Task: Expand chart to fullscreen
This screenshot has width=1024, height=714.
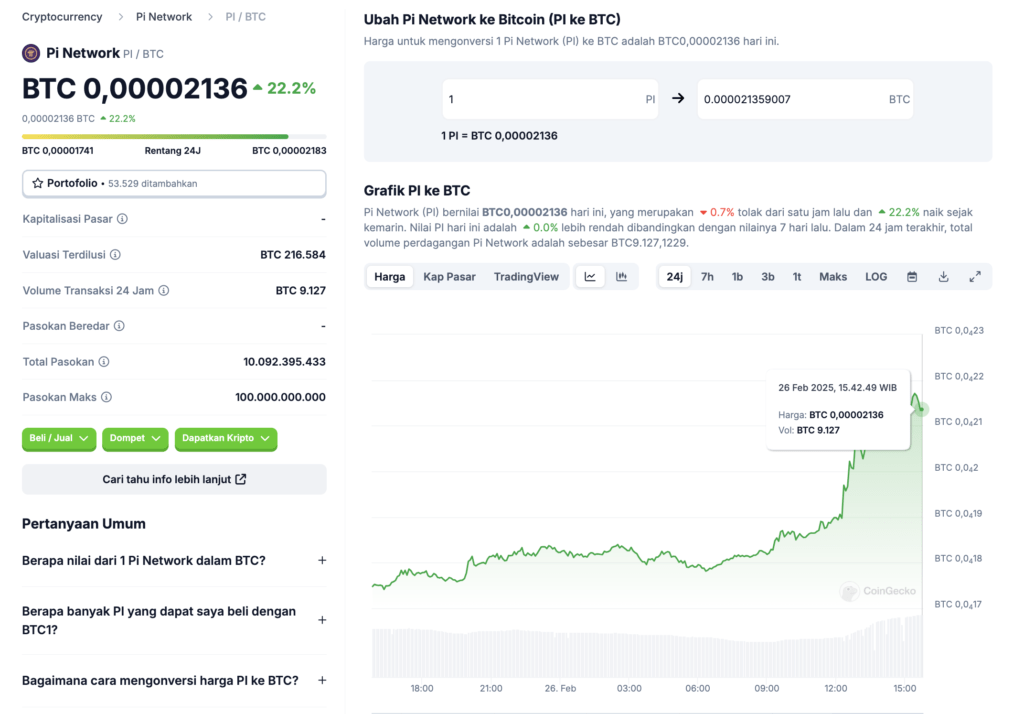Action: tap(974, 277)
